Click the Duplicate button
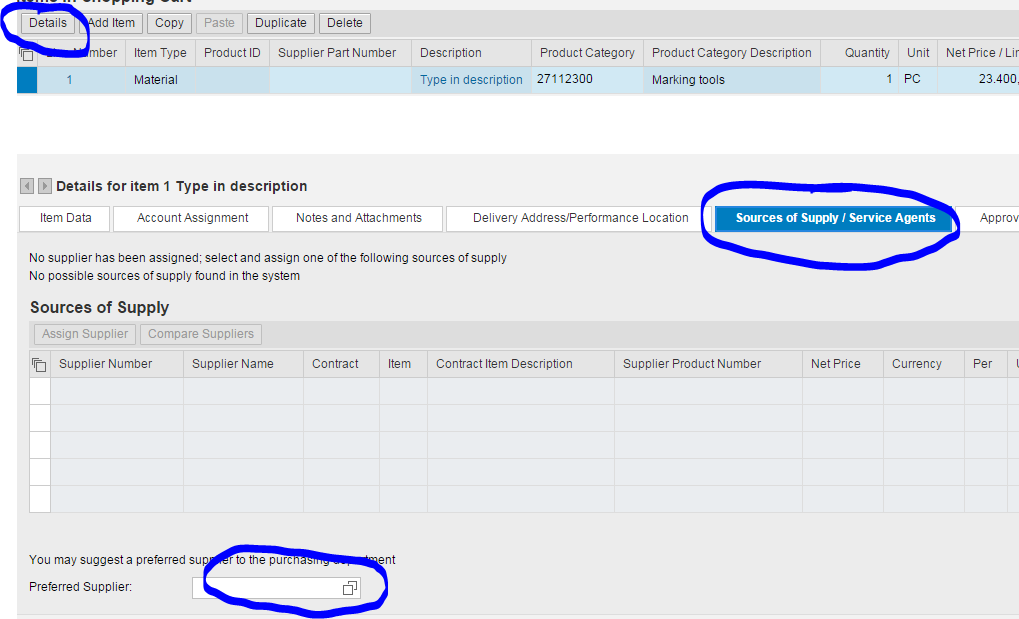 (281, 23)
